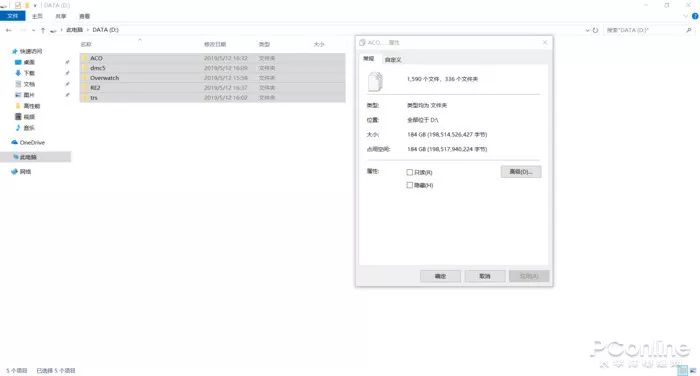Click the New Folder quick-access toolbar icon
Image resolution: width=700 pixels, height=376 pixels.
(27, 5)
